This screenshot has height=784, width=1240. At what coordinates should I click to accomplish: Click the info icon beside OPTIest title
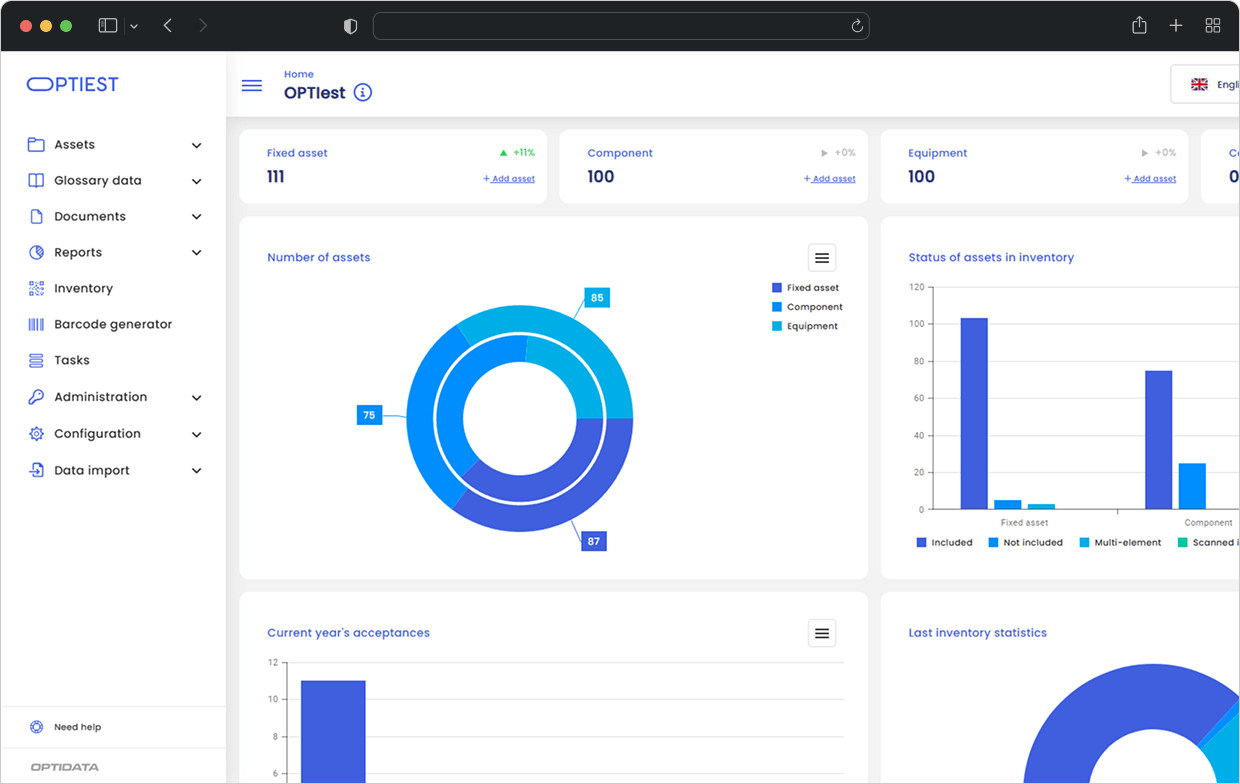363,93
